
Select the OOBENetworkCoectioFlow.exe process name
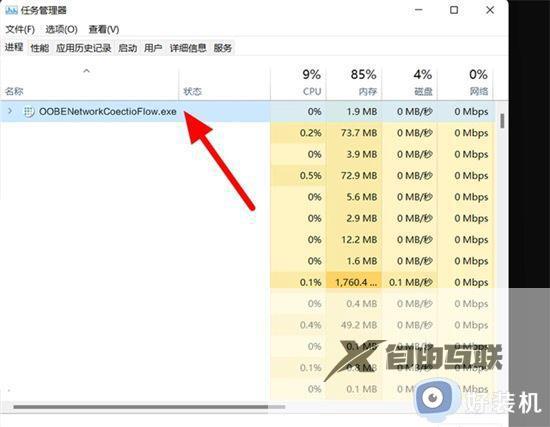tap(108, 112)
